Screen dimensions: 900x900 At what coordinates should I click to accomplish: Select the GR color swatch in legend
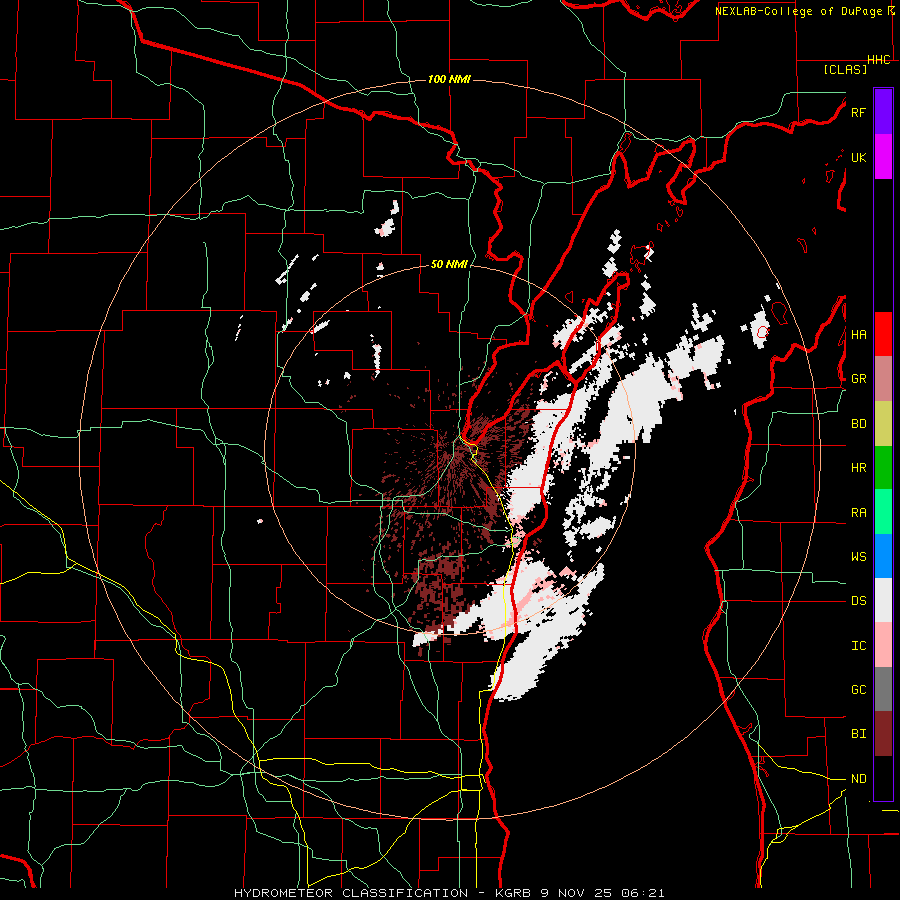[x=883, y=379]
